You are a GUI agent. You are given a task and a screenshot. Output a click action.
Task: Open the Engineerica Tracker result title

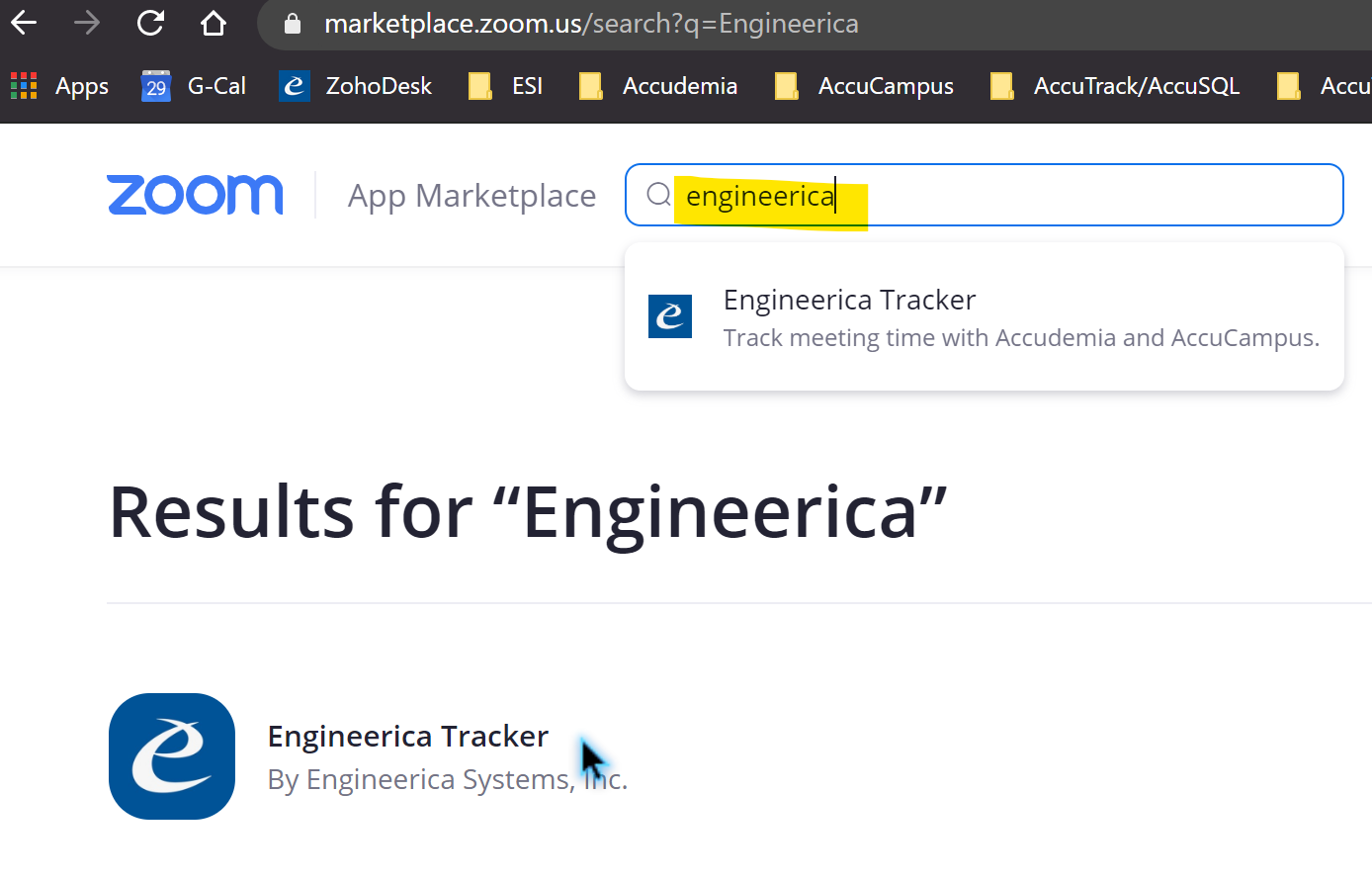(x=407, y=737)
